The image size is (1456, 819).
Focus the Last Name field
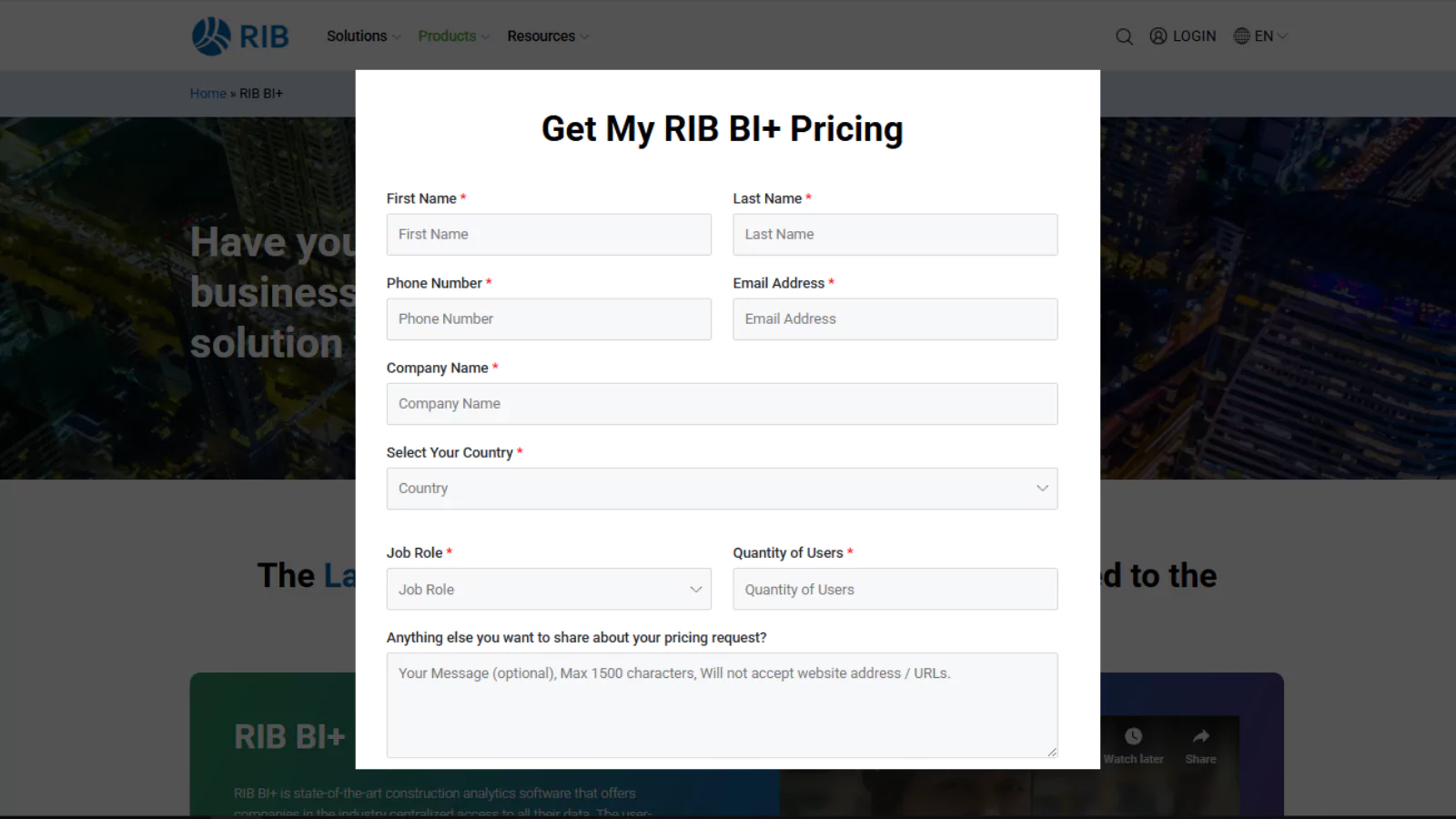pos(895,235)
